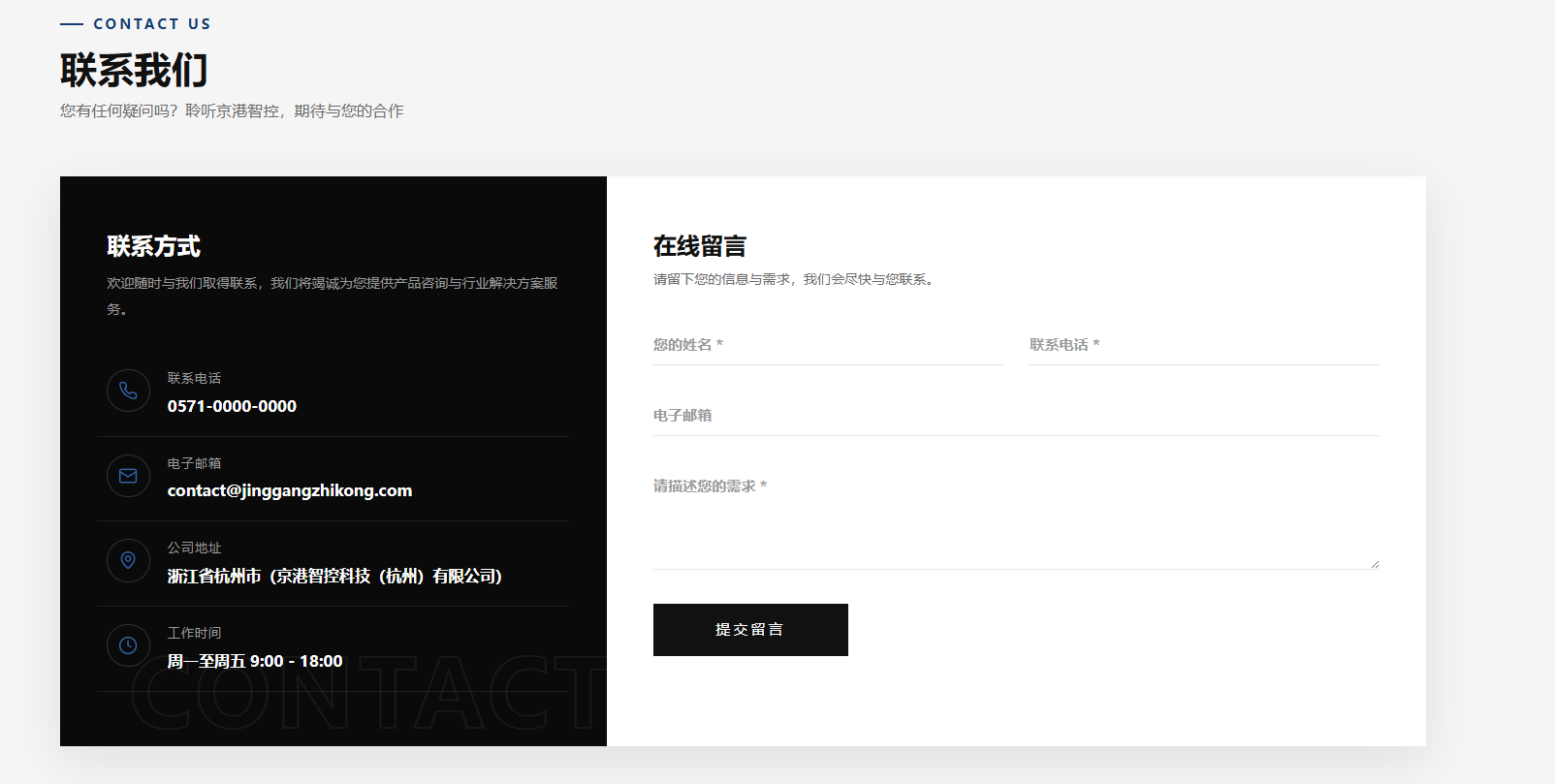Focus the 联系电话 input field in the form
Image resolution: width=1555 pixels, height=784 pixels.
(1204, 345)
